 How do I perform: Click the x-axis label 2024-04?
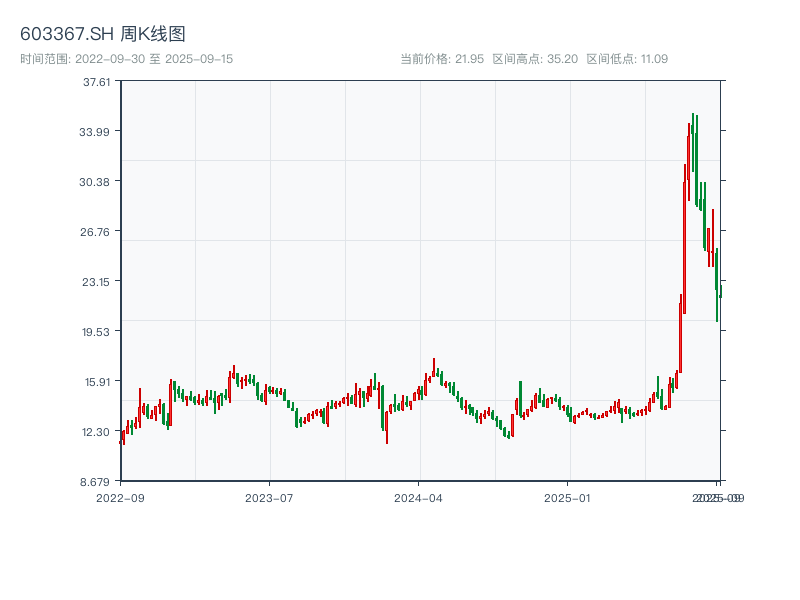(x=418, y=498)
